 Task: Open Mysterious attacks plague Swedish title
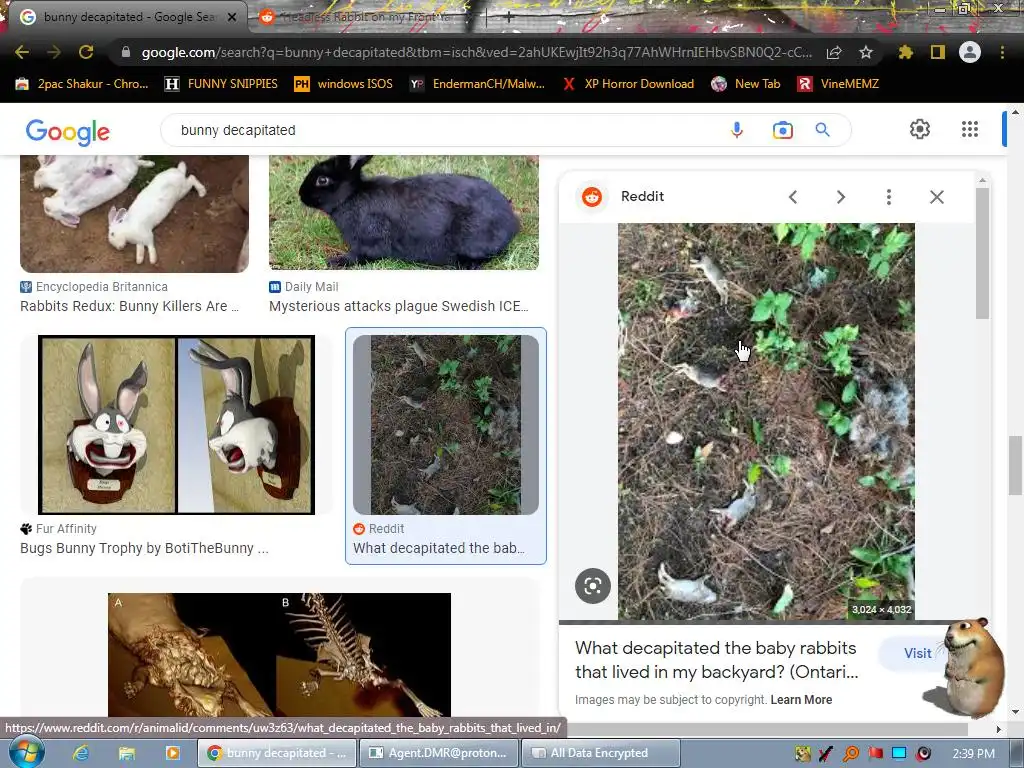(x=398, y=306)
